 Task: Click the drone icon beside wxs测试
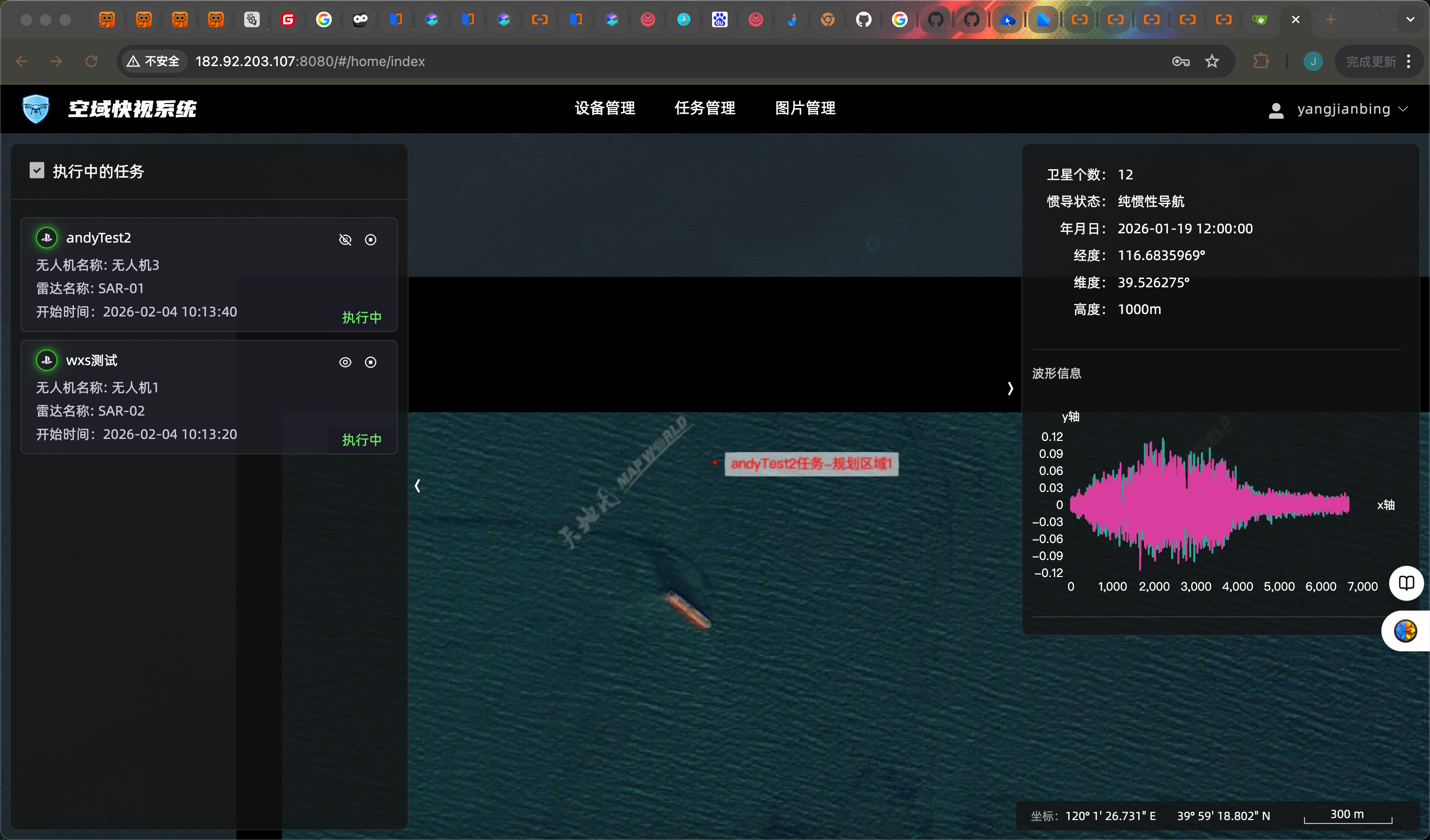click(47, 360)
